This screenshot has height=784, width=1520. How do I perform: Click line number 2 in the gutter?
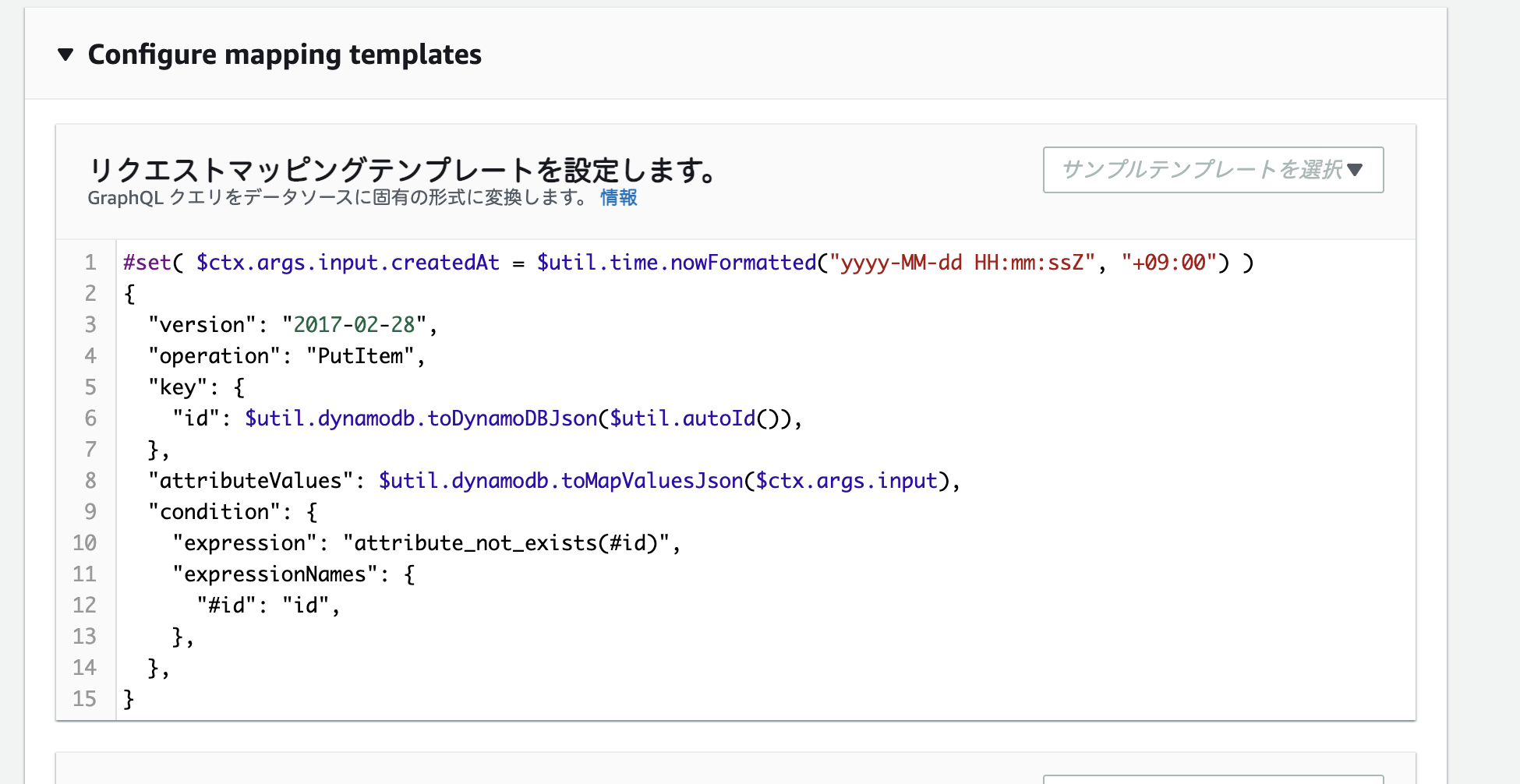90,294
